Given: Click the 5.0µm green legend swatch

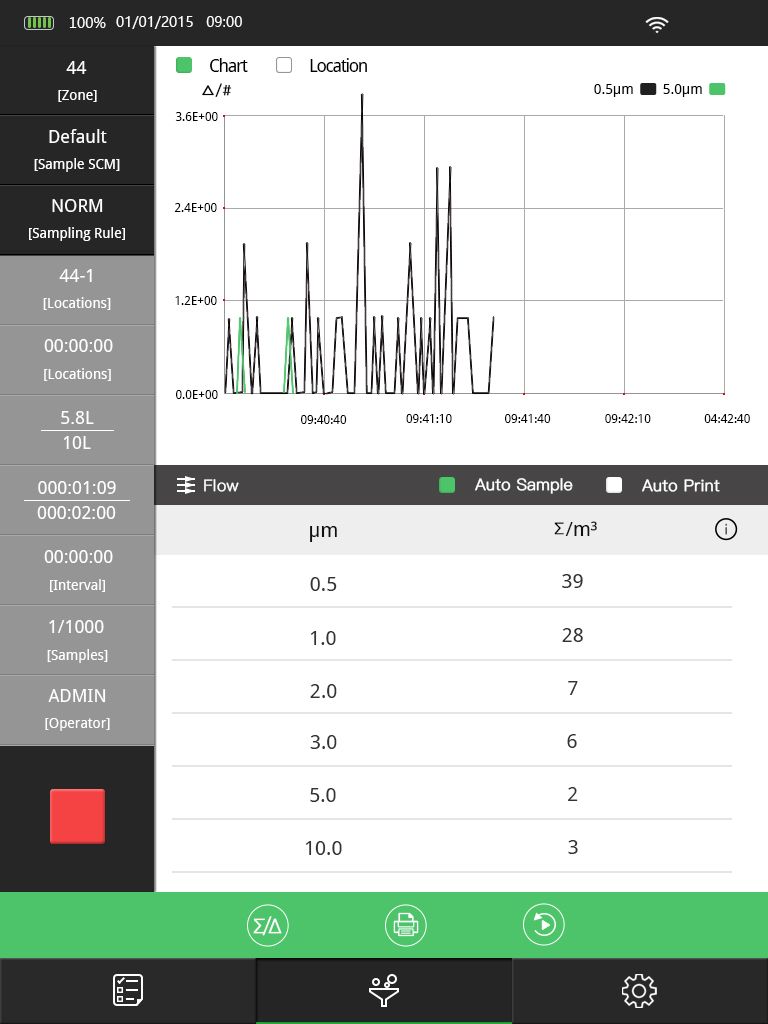Looking at the screenshot, I should [x=717, y=89].
